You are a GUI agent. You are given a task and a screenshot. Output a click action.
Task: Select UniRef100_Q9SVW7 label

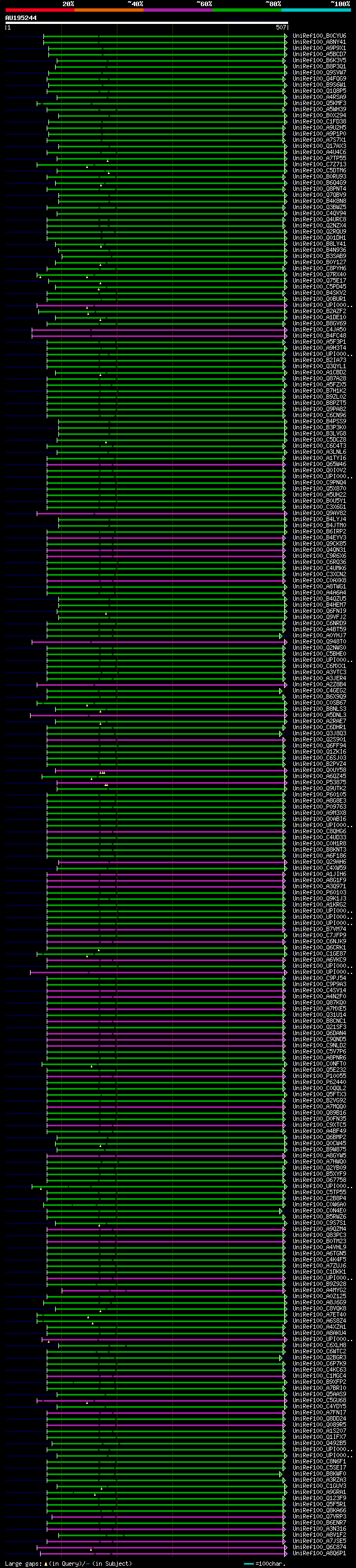(x=319, y=72)
